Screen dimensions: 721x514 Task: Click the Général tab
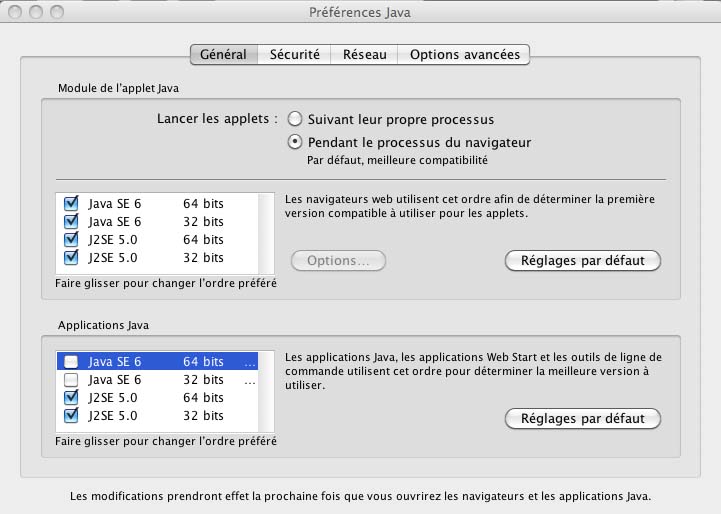coord(223,55)
